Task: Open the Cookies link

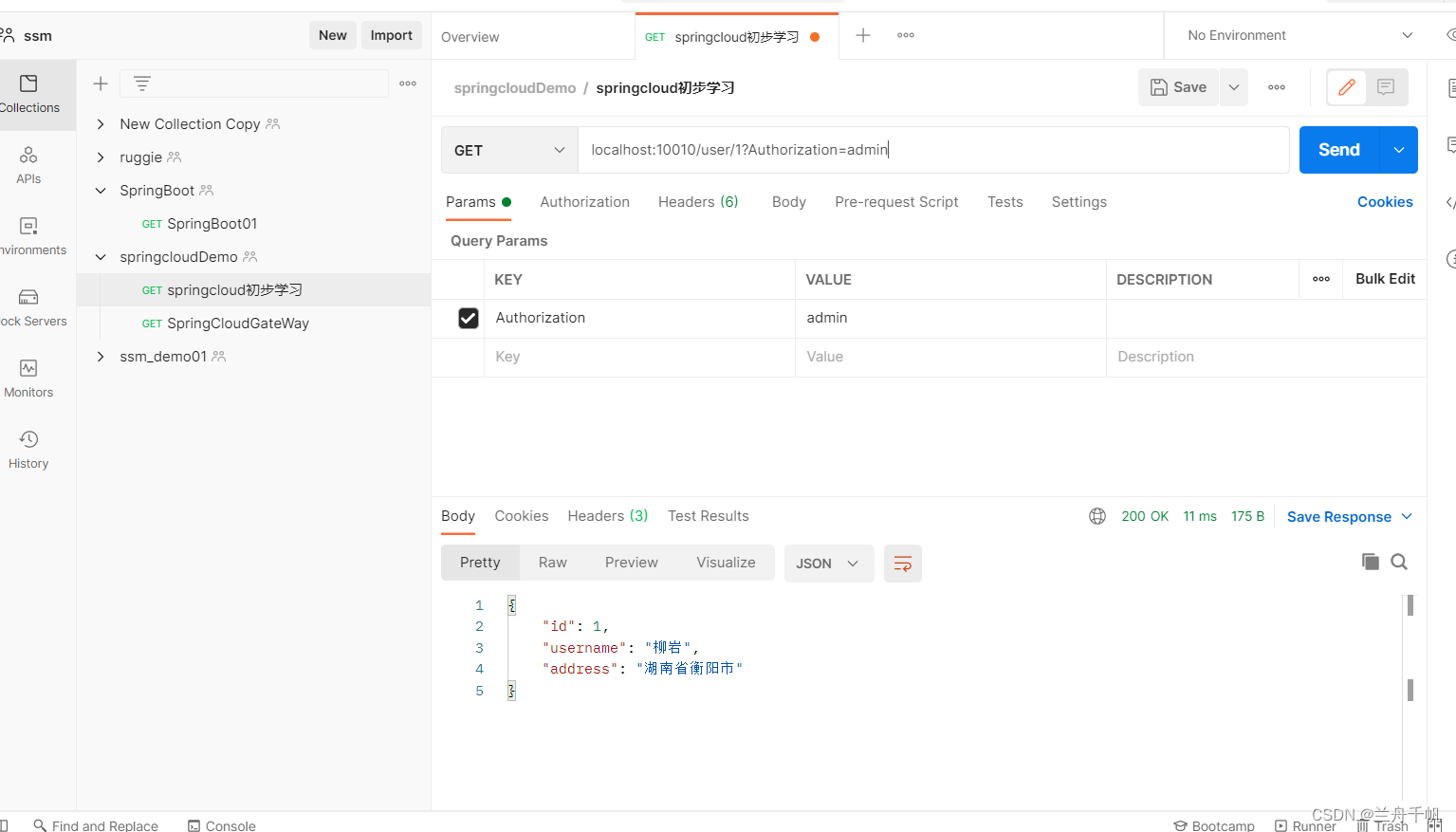Action: pos(1385,202)
